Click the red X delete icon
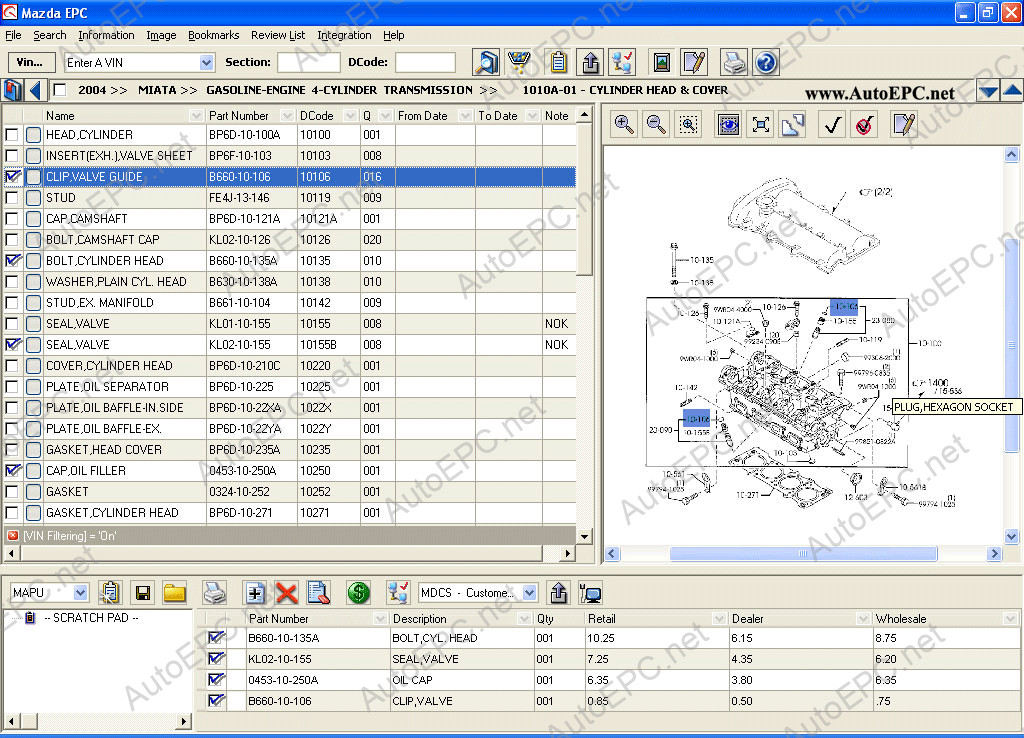 point(287,593)
